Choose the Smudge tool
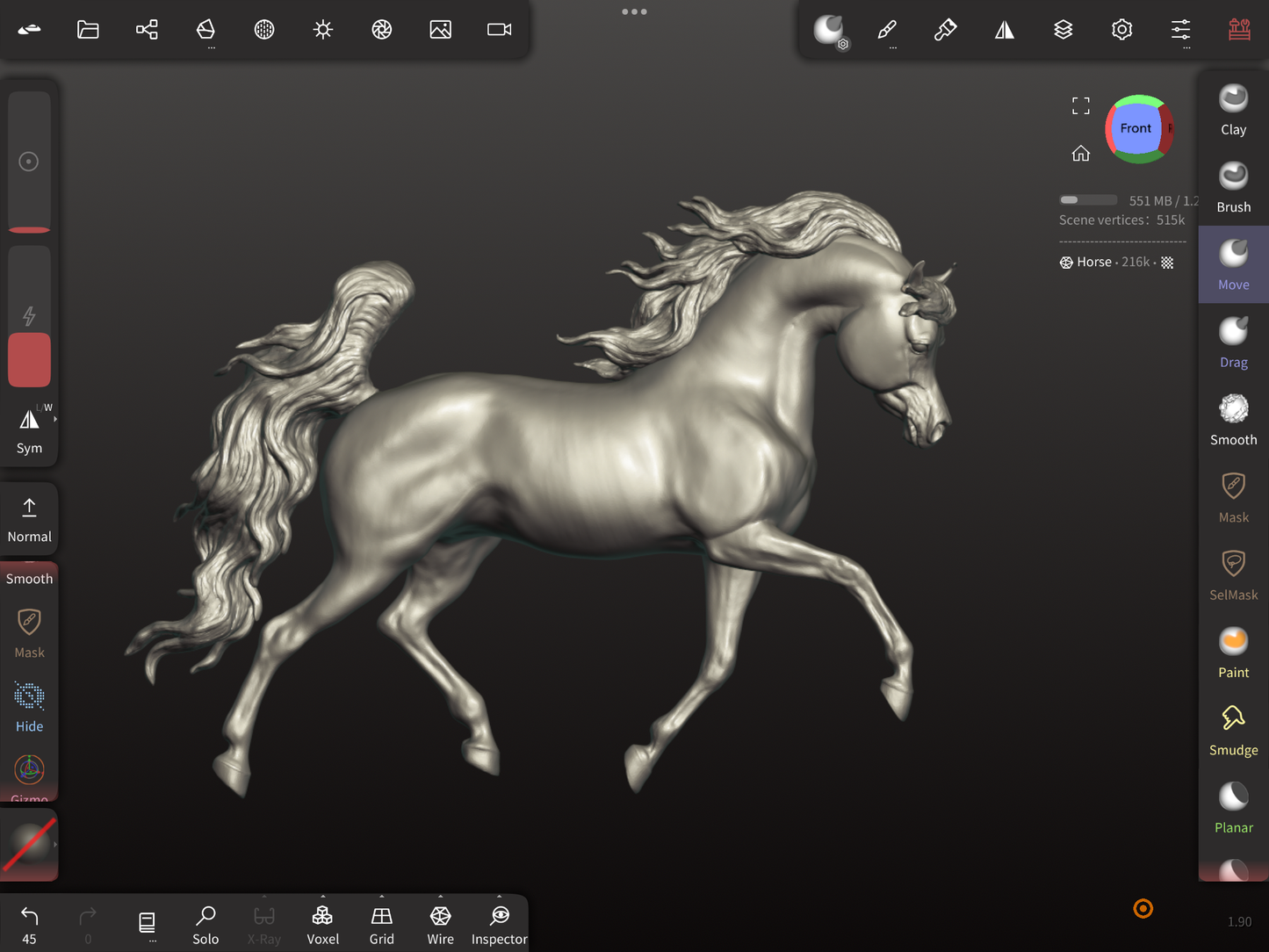The width and height of the screenshot is (1269, 952). click(1233, 730)
